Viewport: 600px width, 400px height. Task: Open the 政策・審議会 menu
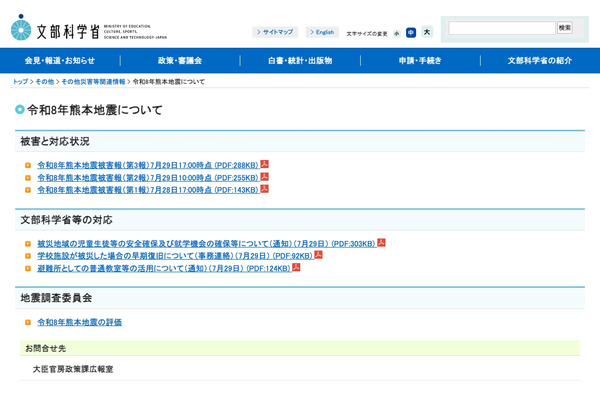coord(180,60)
